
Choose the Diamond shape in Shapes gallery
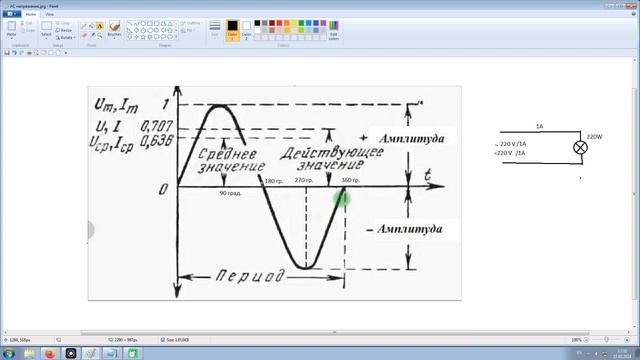(136, 30)
